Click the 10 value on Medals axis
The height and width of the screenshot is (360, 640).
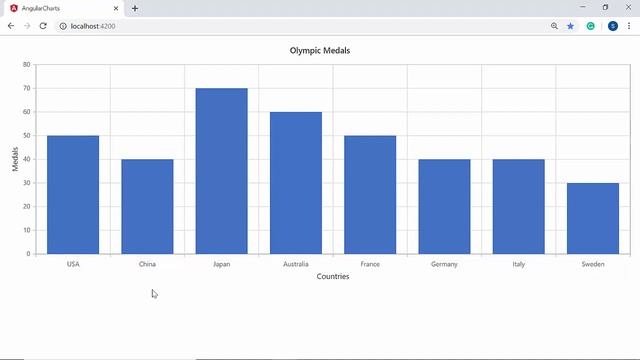tap(27, 230)
